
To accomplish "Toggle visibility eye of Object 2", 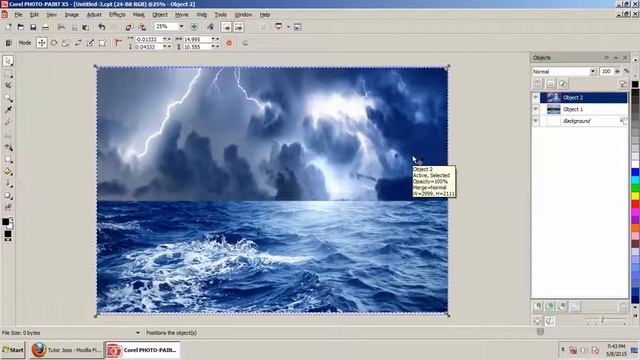I will pos(536,97).
